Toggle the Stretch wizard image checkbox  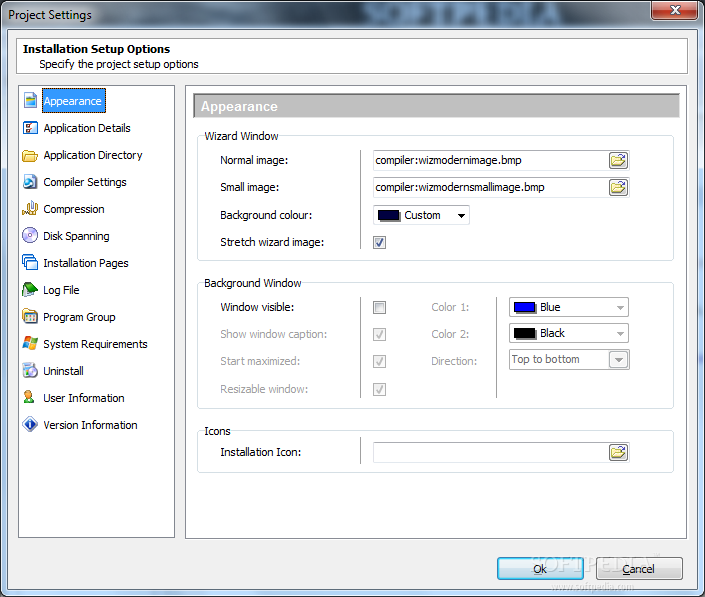[x=379, y=243]
